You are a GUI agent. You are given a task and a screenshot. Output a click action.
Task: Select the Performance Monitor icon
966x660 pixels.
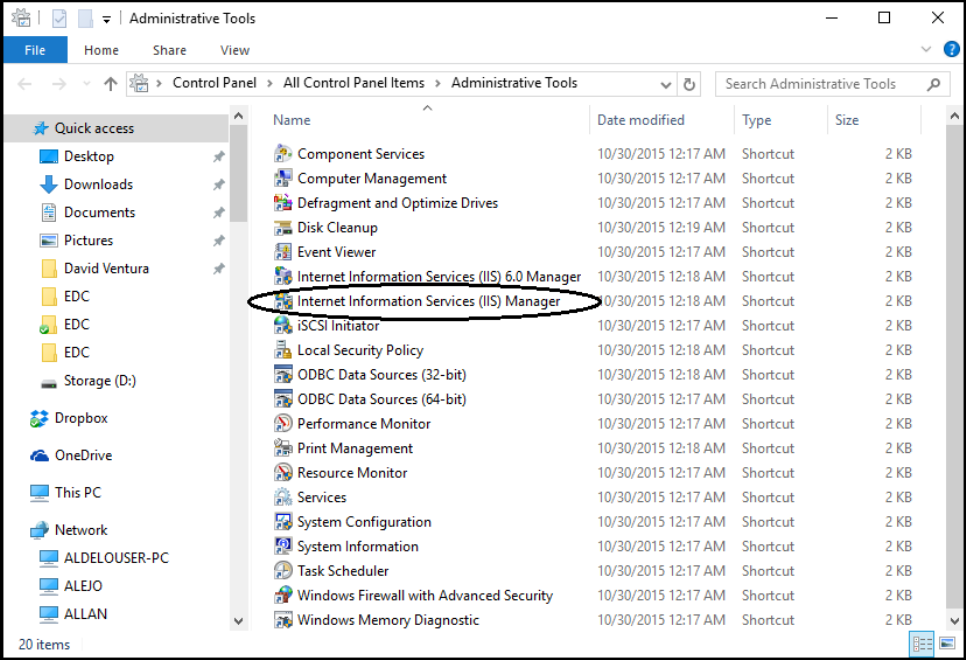coord(283,423)
